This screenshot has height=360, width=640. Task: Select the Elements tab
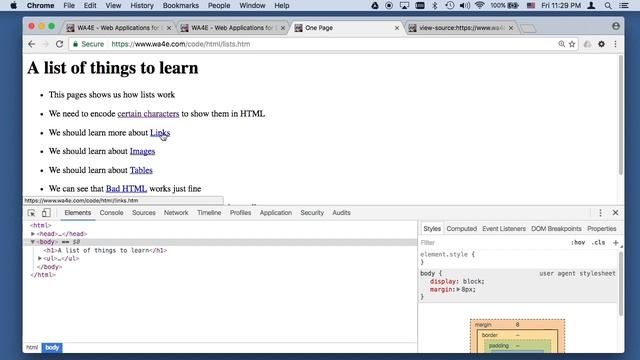click(78, 213)
